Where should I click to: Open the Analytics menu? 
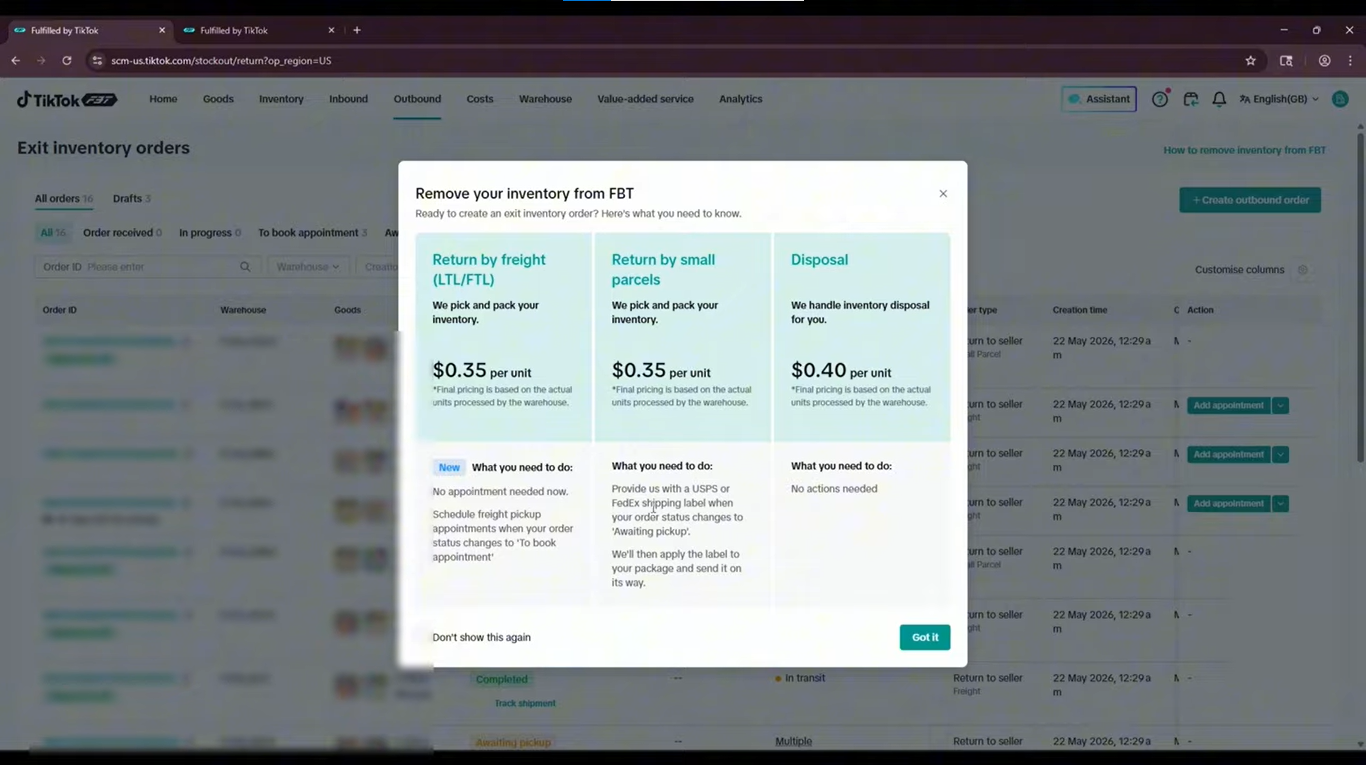pos(741,99)
